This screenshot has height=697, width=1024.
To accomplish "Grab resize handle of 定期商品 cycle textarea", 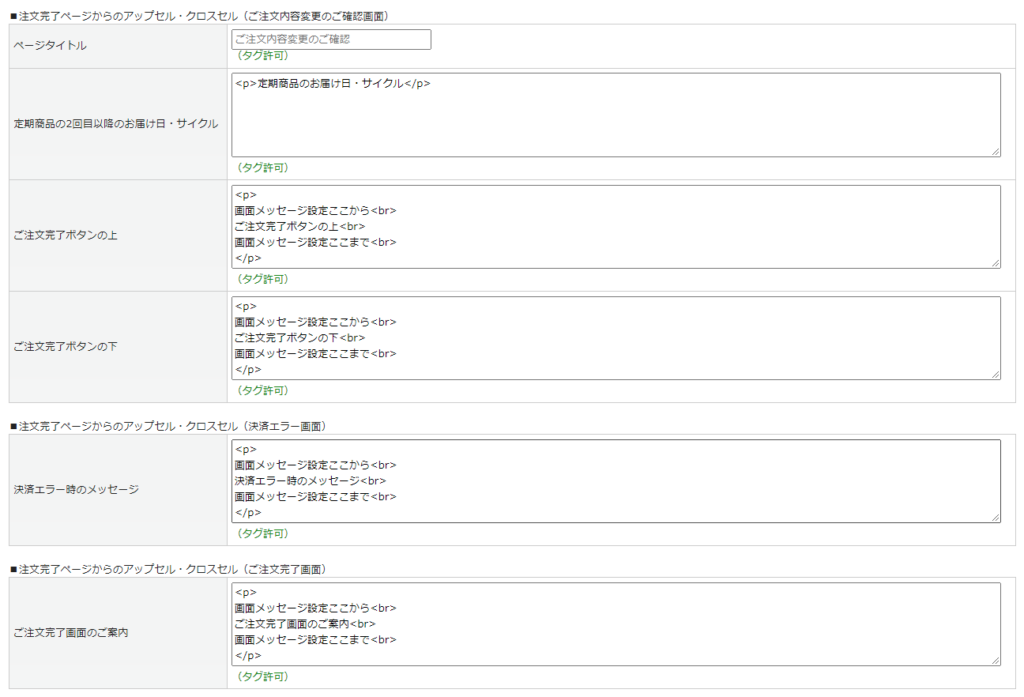I will (x=995, y=152).
